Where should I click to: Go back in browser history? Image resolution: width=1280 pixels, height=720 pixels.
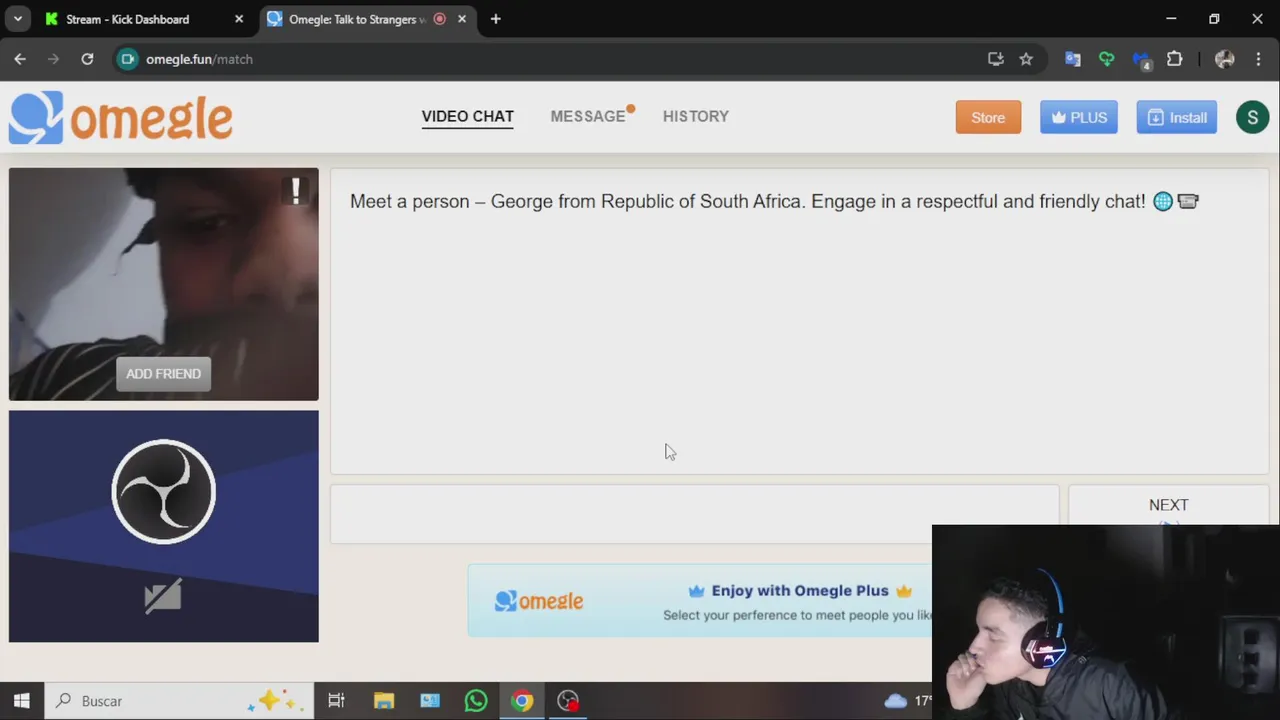coord(20,59)
